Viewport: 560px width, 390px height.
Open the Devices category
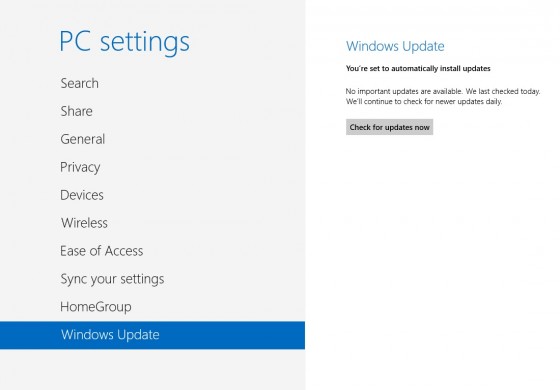coord(82,195)
